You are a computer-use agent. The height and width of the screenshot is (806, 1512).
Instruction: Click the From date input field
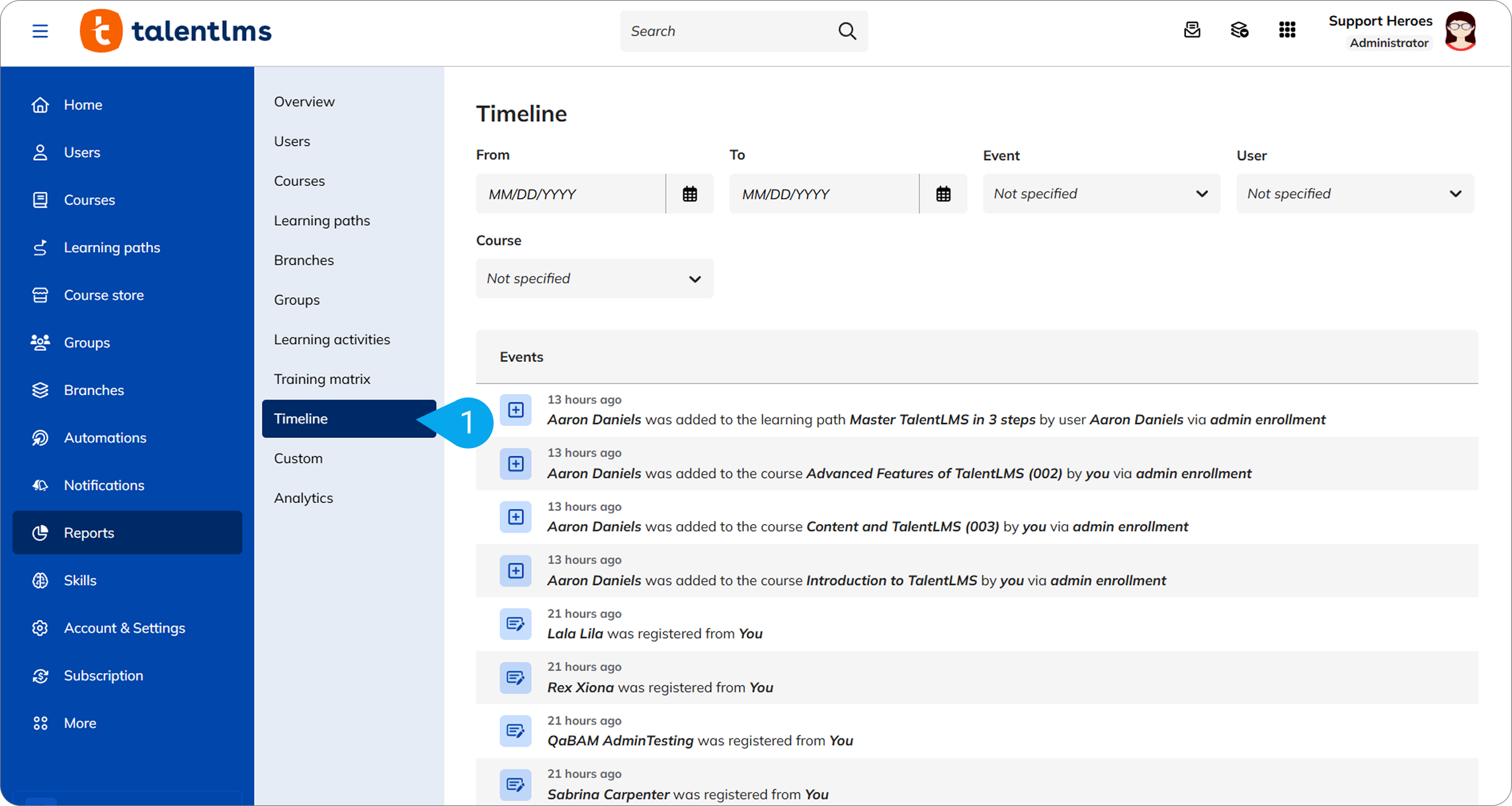pyautogui.click(x=571, y=194)
